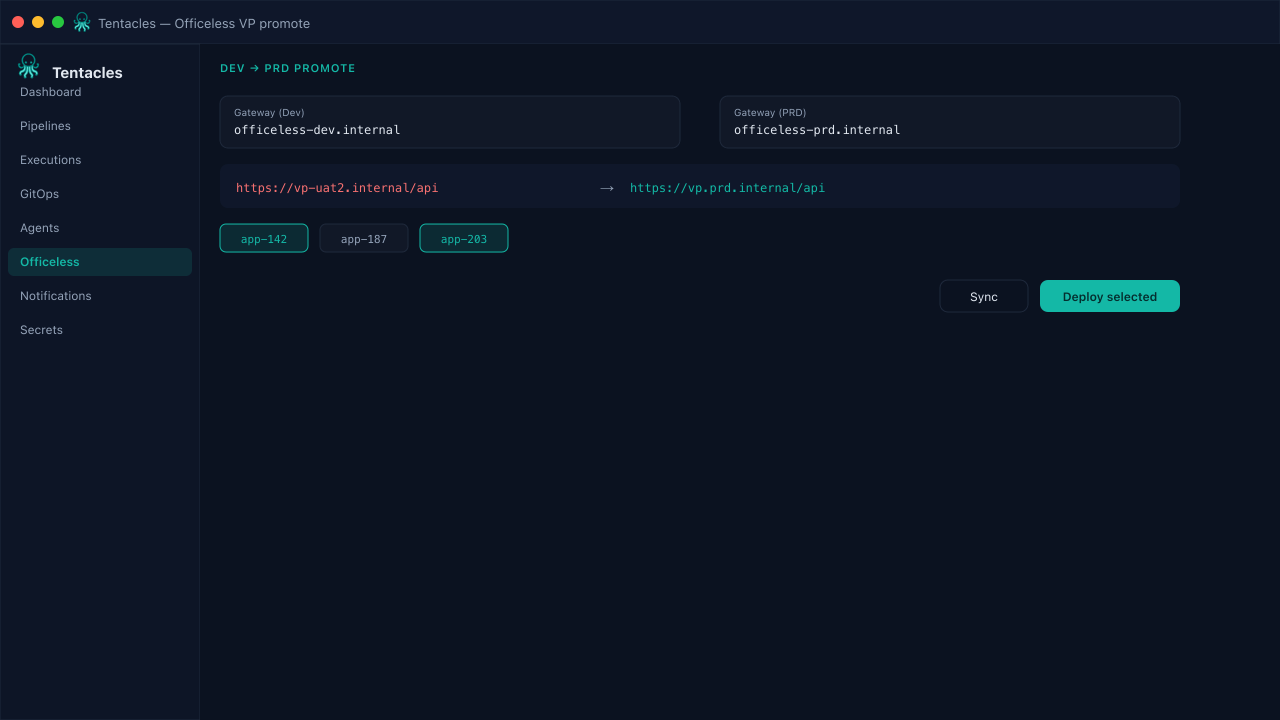Close the window with the red button

point(18,22)
